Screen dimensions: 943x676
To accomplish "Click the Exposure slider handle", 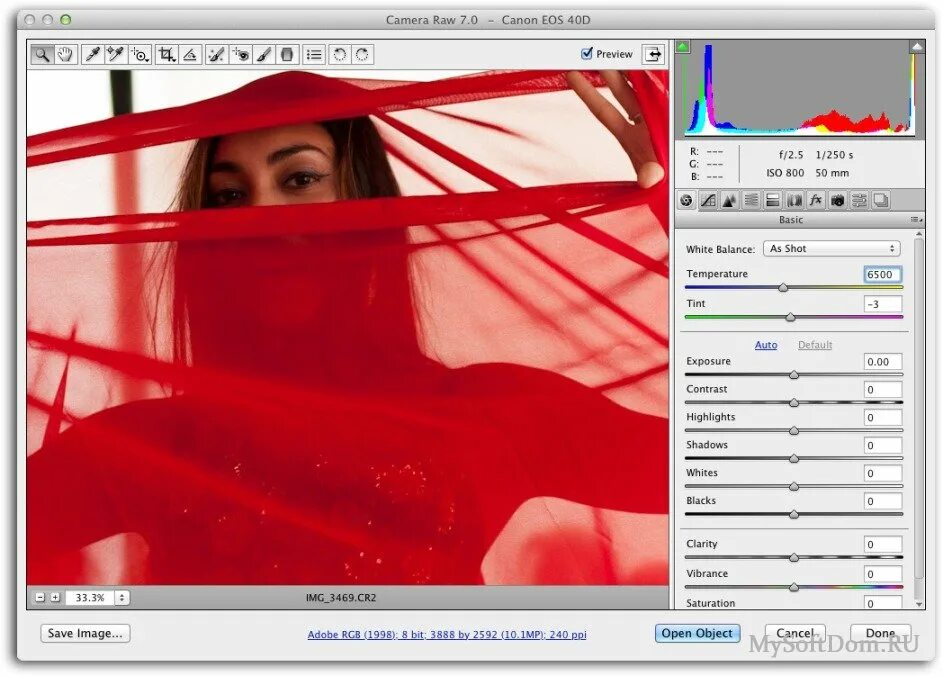I will point(794,375).
